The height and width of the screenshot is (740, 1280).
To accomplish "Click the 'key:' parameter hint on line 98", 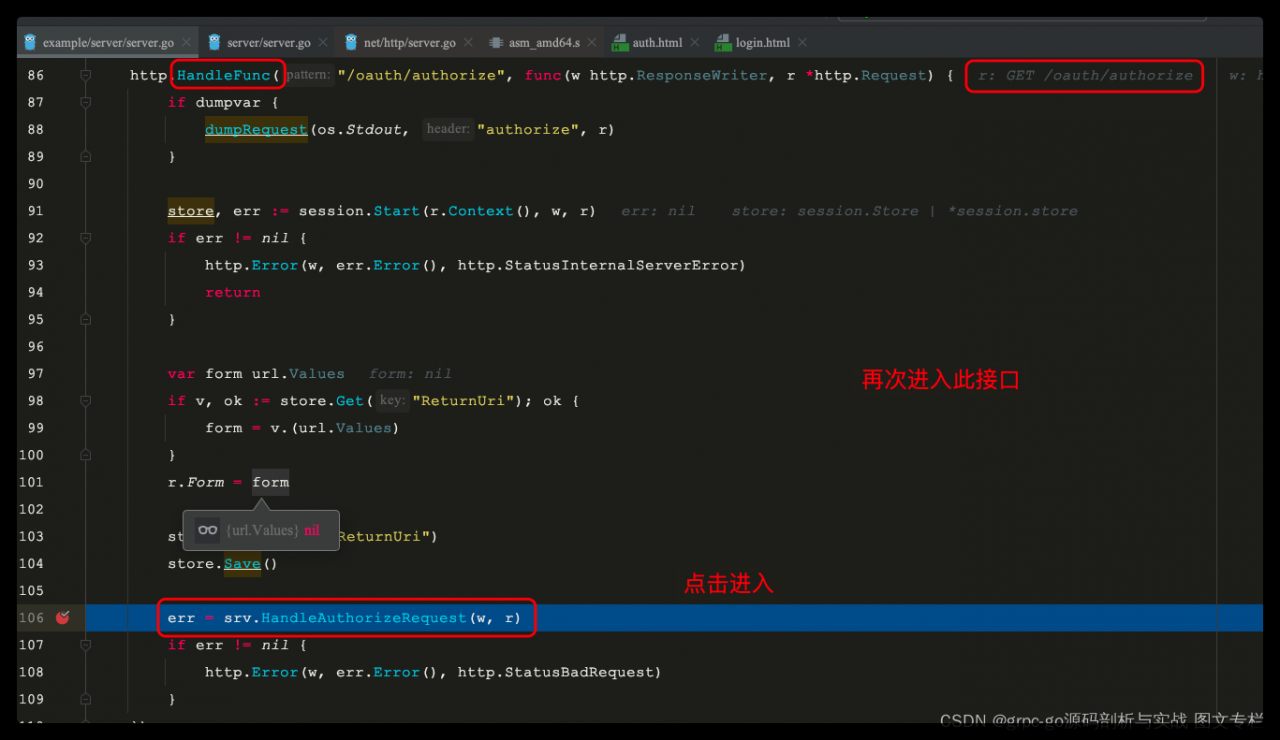I will [392, 400].
